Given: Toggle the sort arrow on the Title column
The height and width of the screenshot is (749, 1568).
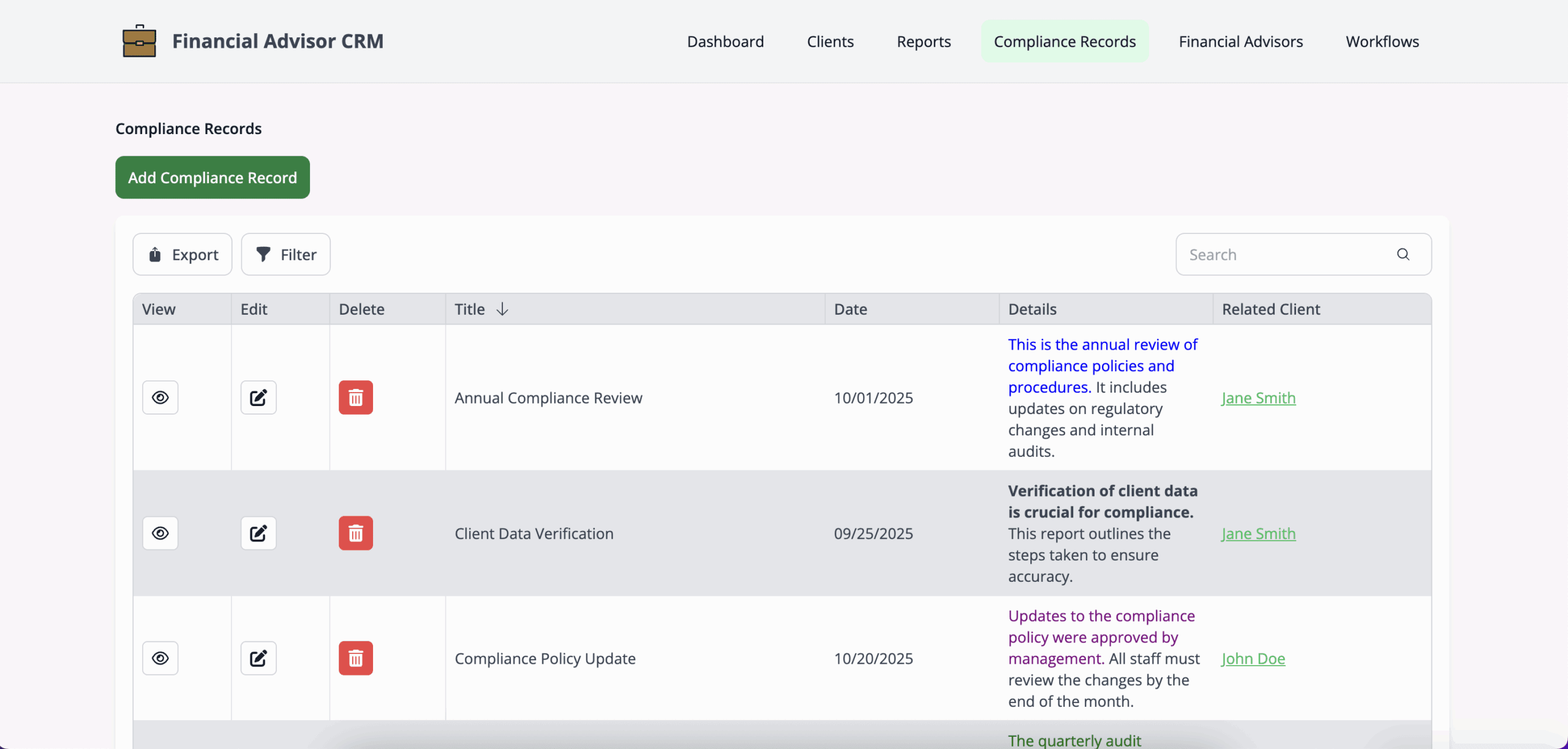Looking at the screenshot, I should tap(502, 309).
